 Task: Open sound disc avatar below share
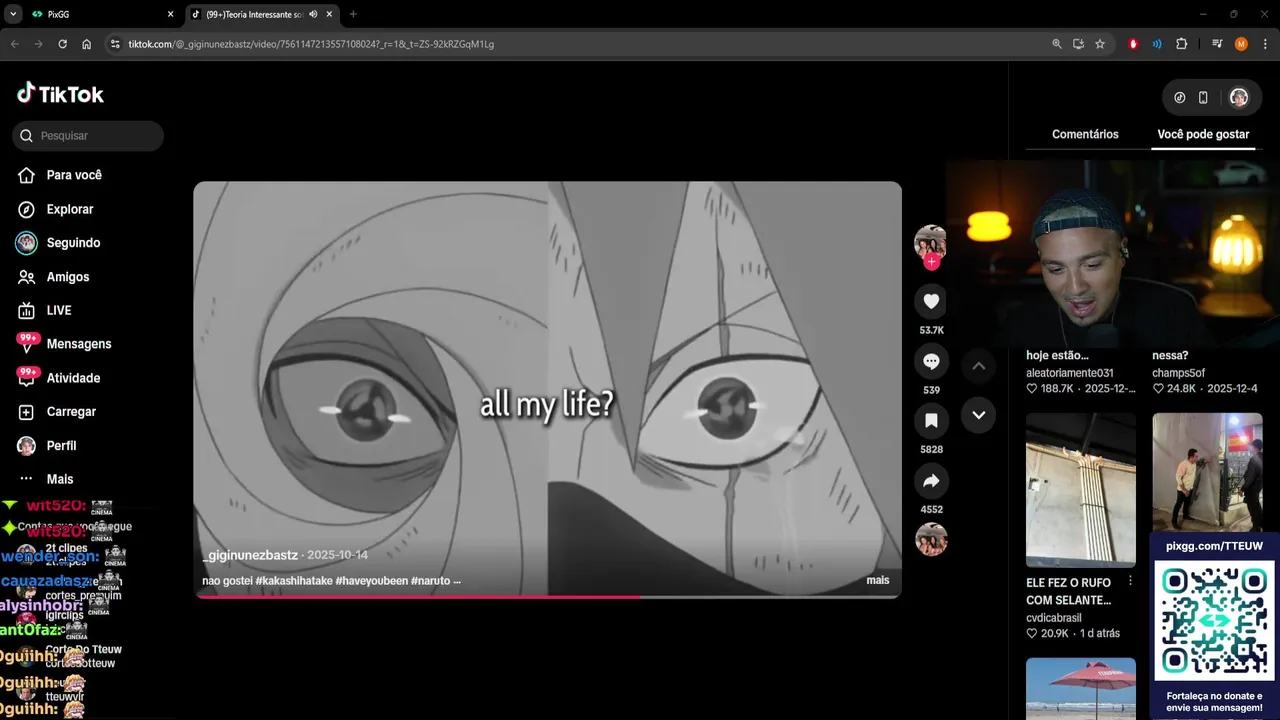tap(931, 539)
